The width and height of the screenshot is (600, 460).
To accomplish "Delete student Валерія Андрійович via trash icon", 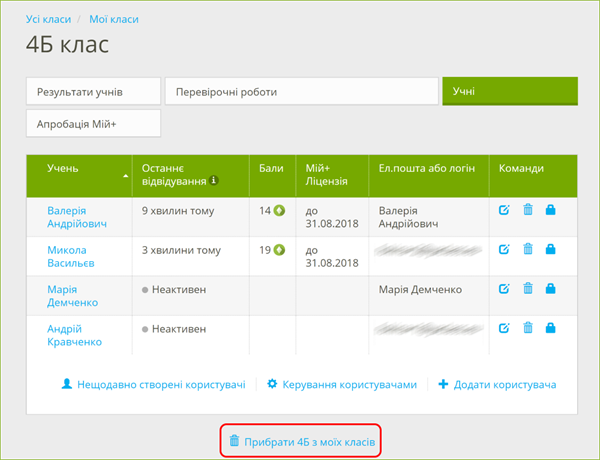I will click(x=528, y=210).
